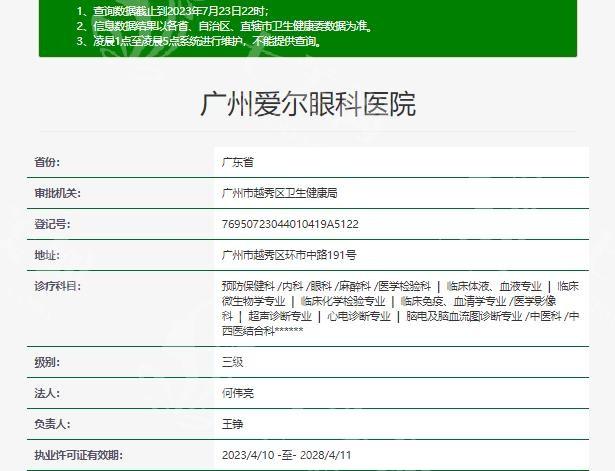This screenshot has width=615, height=471.
Task: Select the 省份 label
Action: coord(47,162)
